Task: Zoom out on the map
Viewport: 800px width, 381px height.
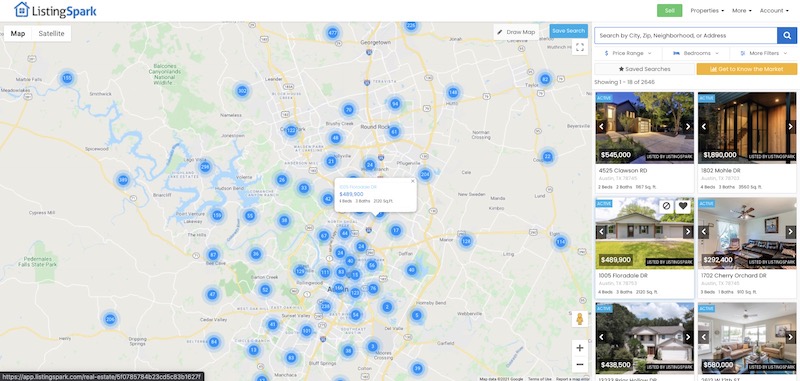Action: 580,364
